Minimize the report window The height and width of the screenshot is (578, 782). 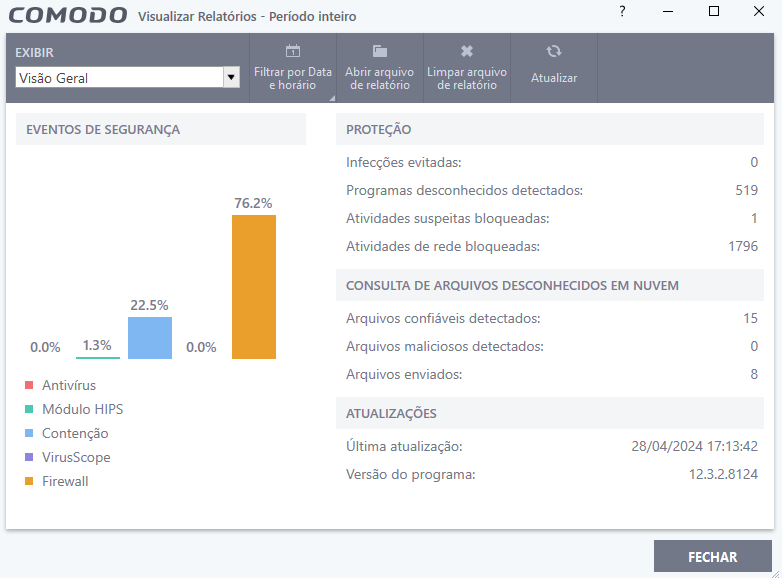(x=668, y=12)
